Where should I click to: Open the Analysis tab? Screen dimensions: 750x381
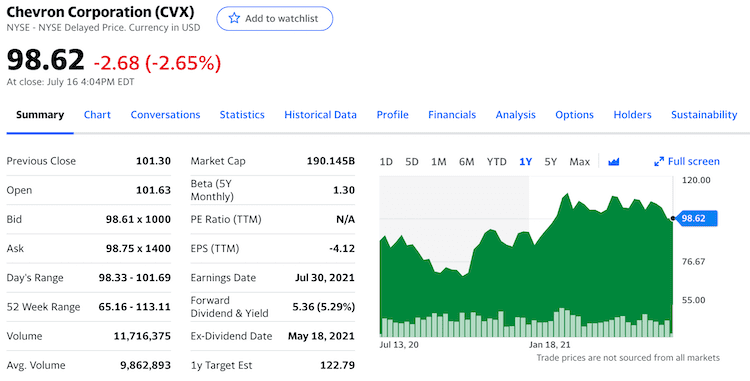516,115
